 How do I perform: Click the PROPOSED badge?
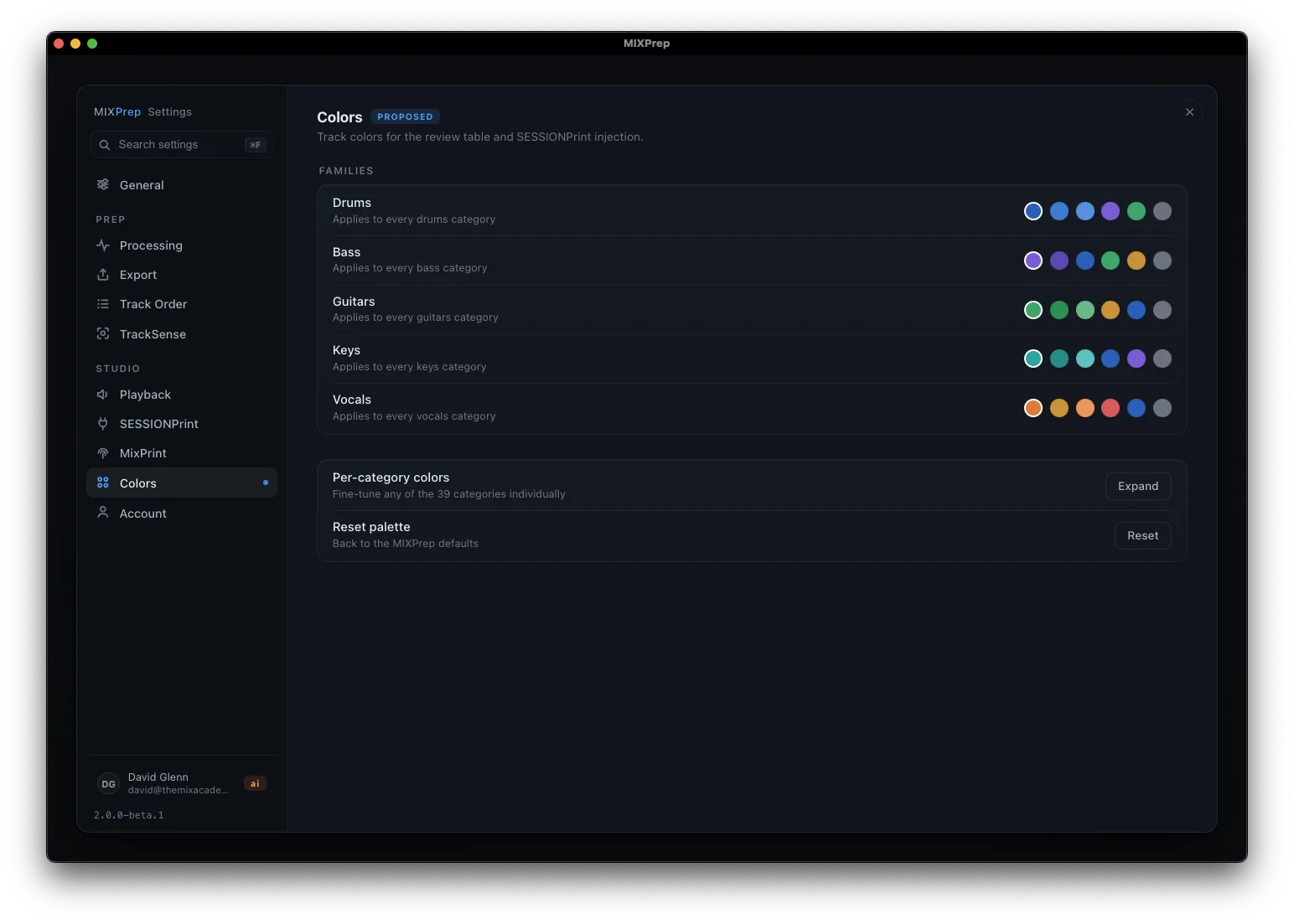pyautogui.click(x=405, y=116)
